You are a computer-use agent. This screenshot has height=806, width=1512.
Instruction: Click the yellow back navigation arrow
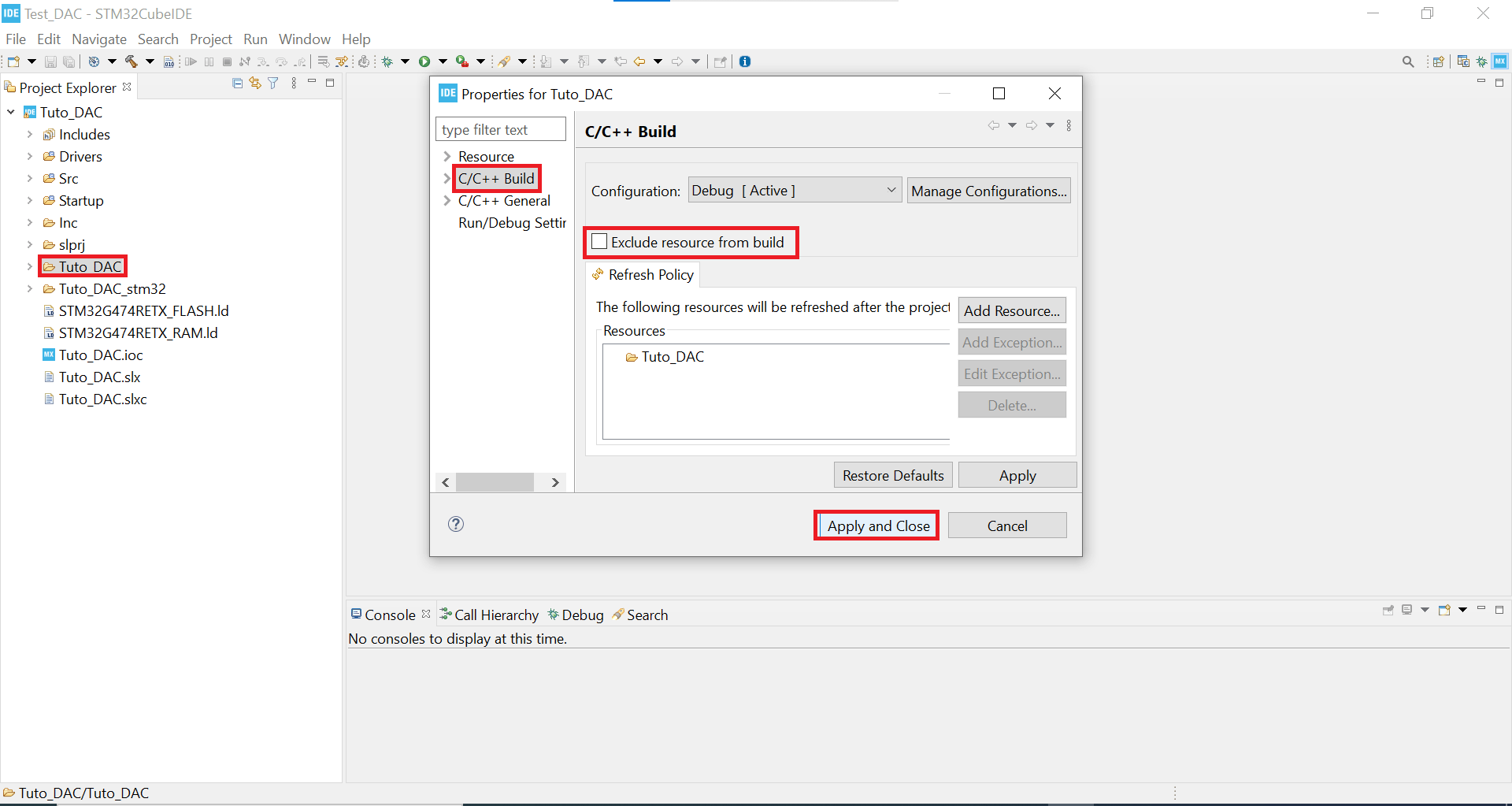coord(639,61)
